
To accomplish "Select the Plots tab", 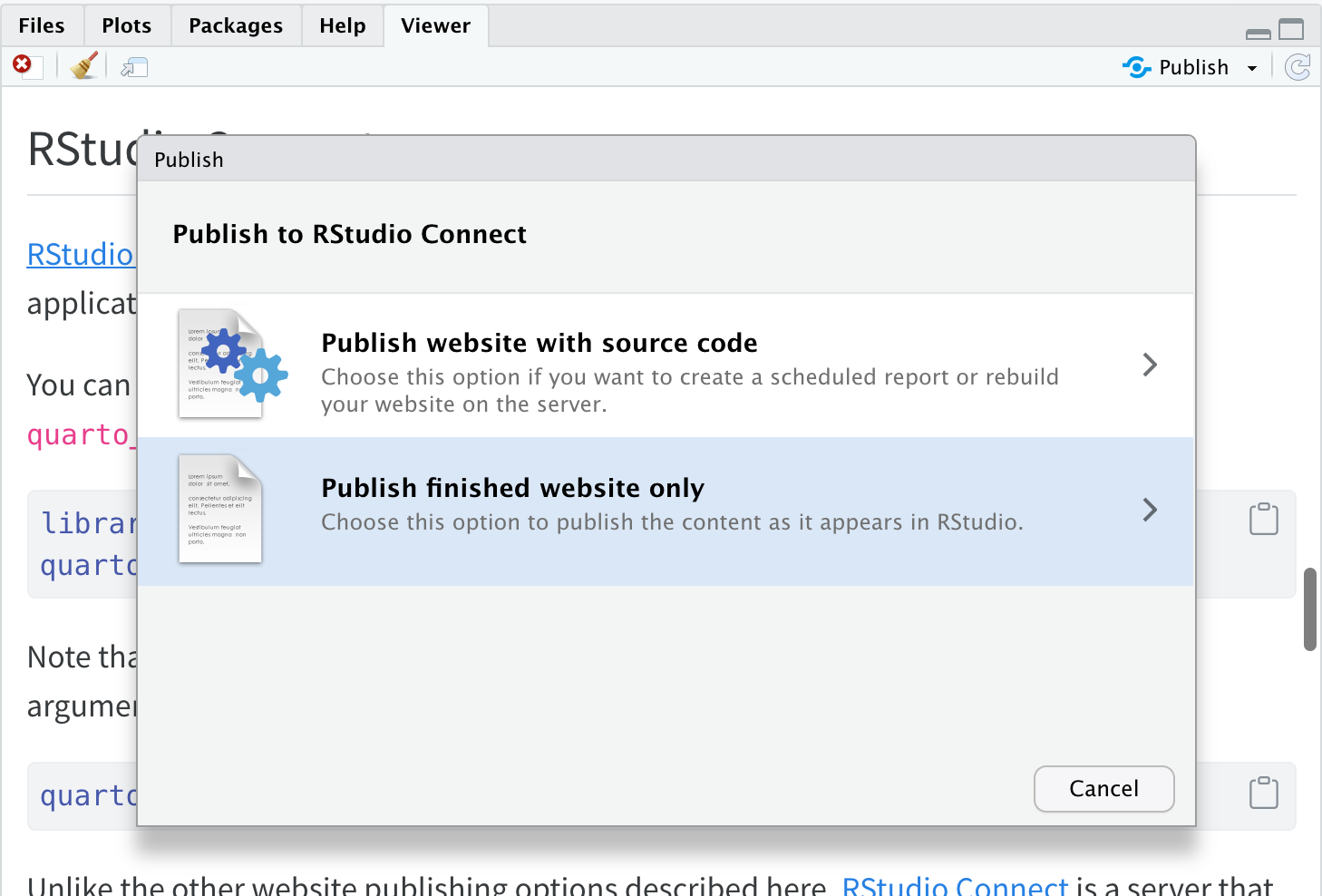I will pos(127,25).
